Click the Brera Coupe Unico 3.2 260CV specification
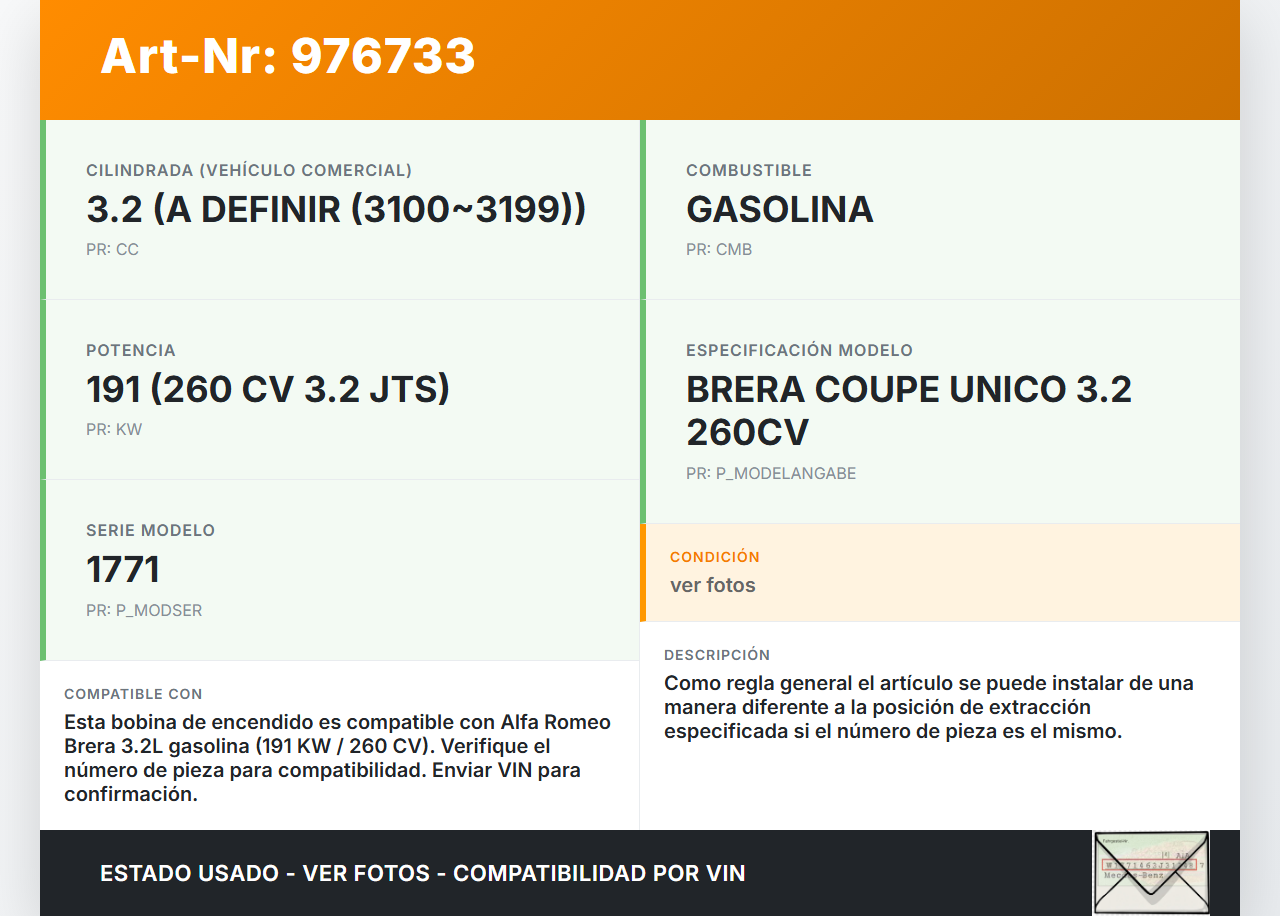The height and width of the screenshot is (916, 1280). tap(908, 410)
